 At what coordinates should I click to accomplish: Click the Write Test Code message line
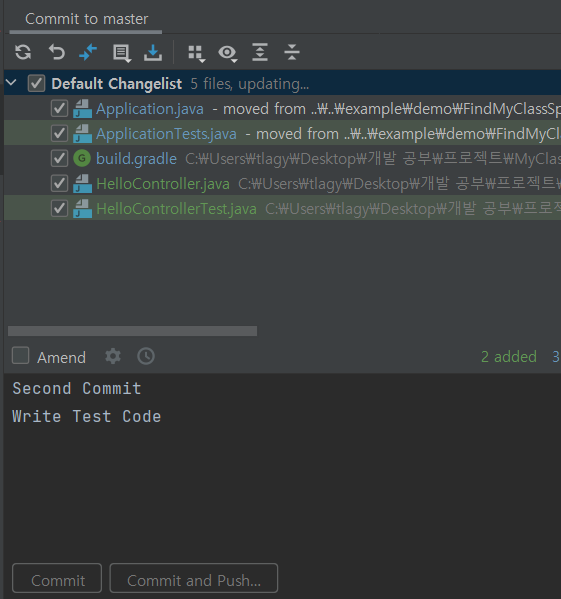[87, 416]
